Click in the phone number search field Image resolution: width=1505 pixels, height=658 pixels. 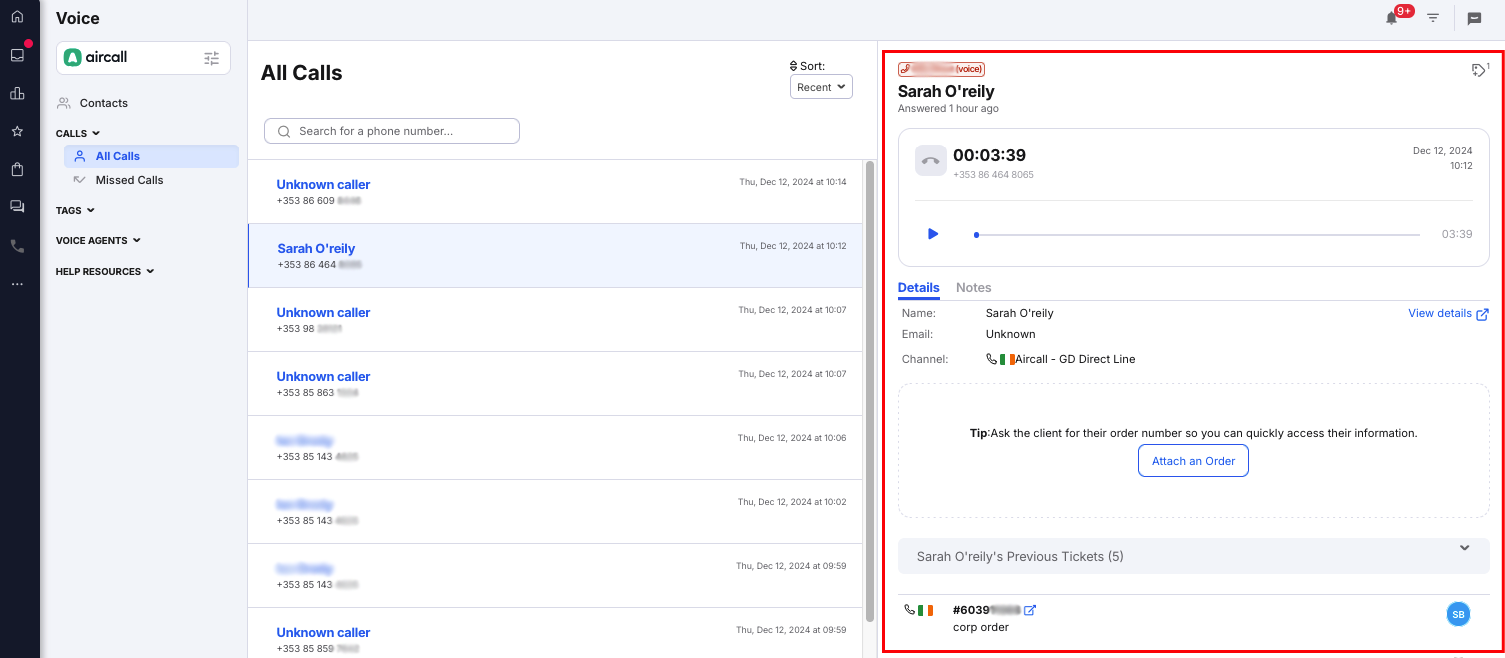click(x=392, y=131)
